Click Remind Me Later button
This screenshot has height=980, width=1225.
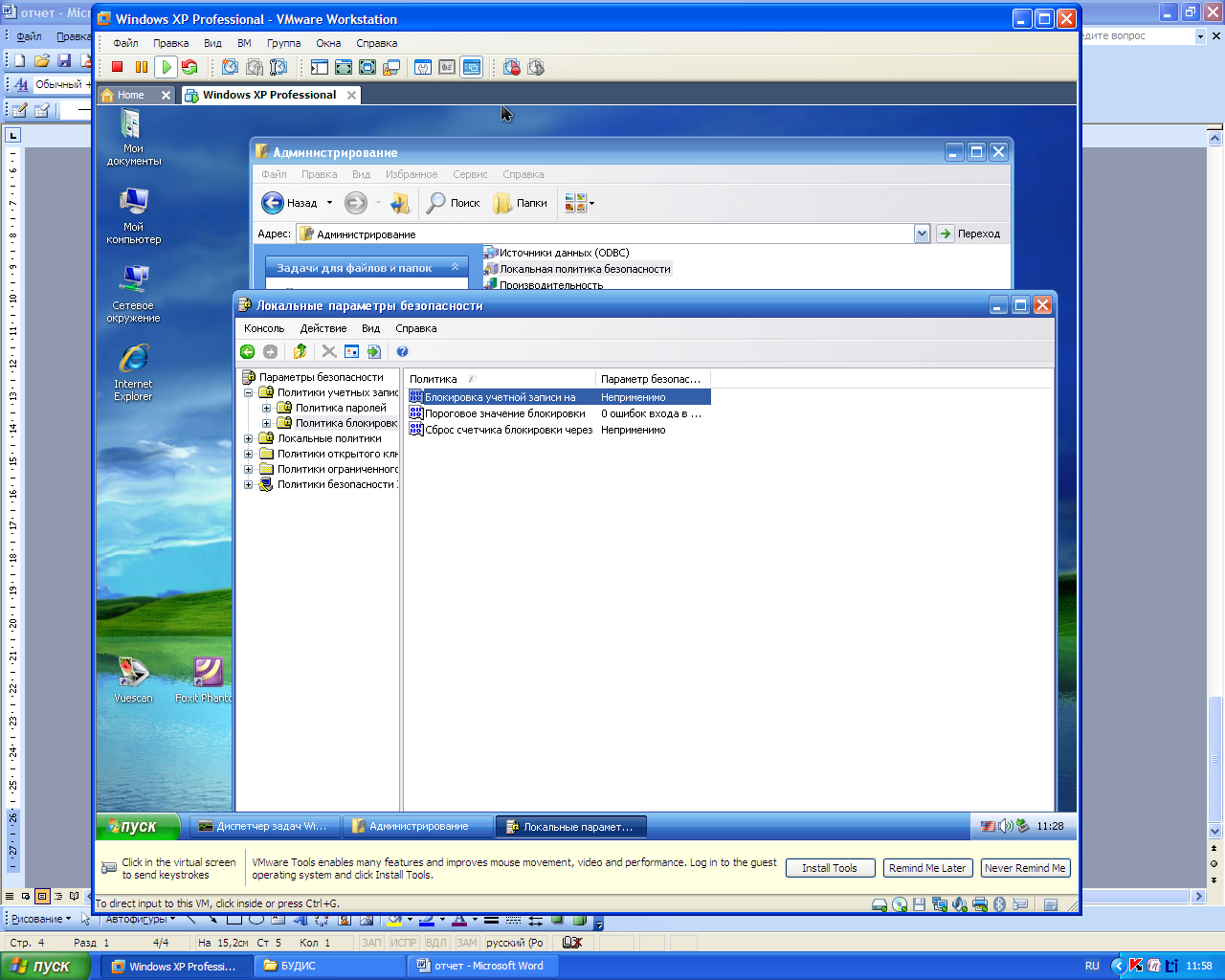927,868
